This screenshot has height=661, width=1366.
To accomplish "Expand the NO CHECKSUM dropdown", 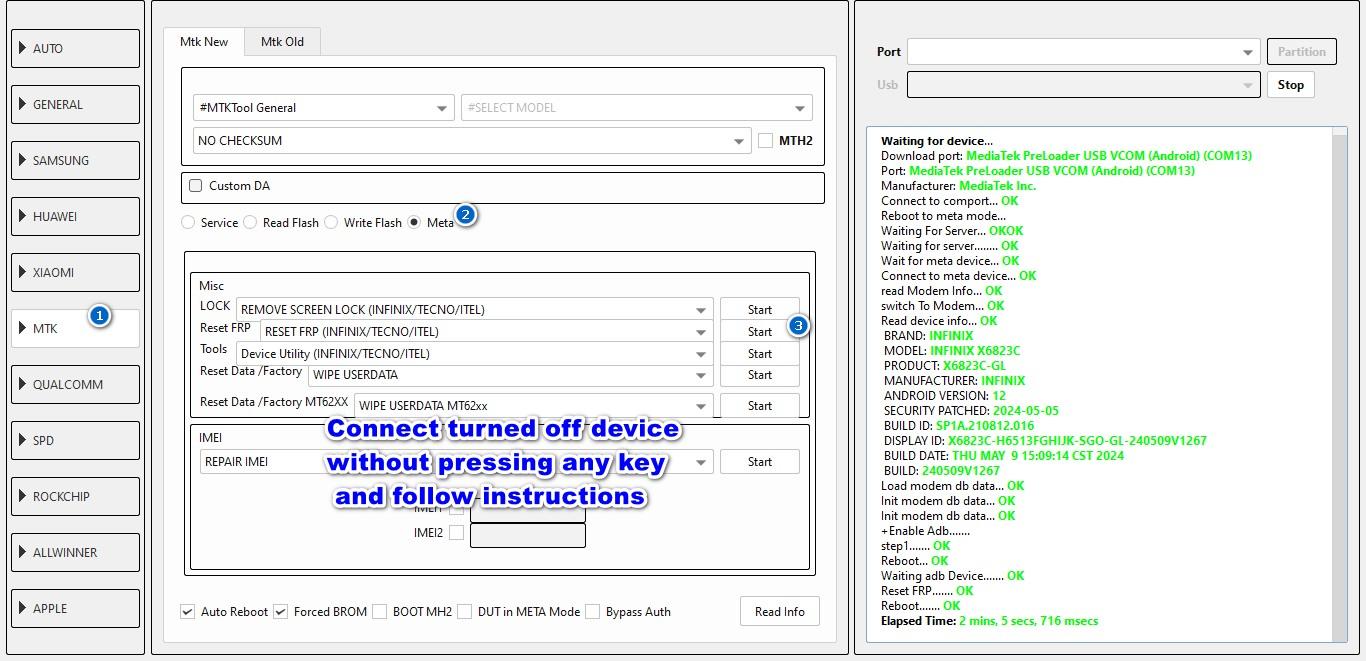I will point(471,141).
